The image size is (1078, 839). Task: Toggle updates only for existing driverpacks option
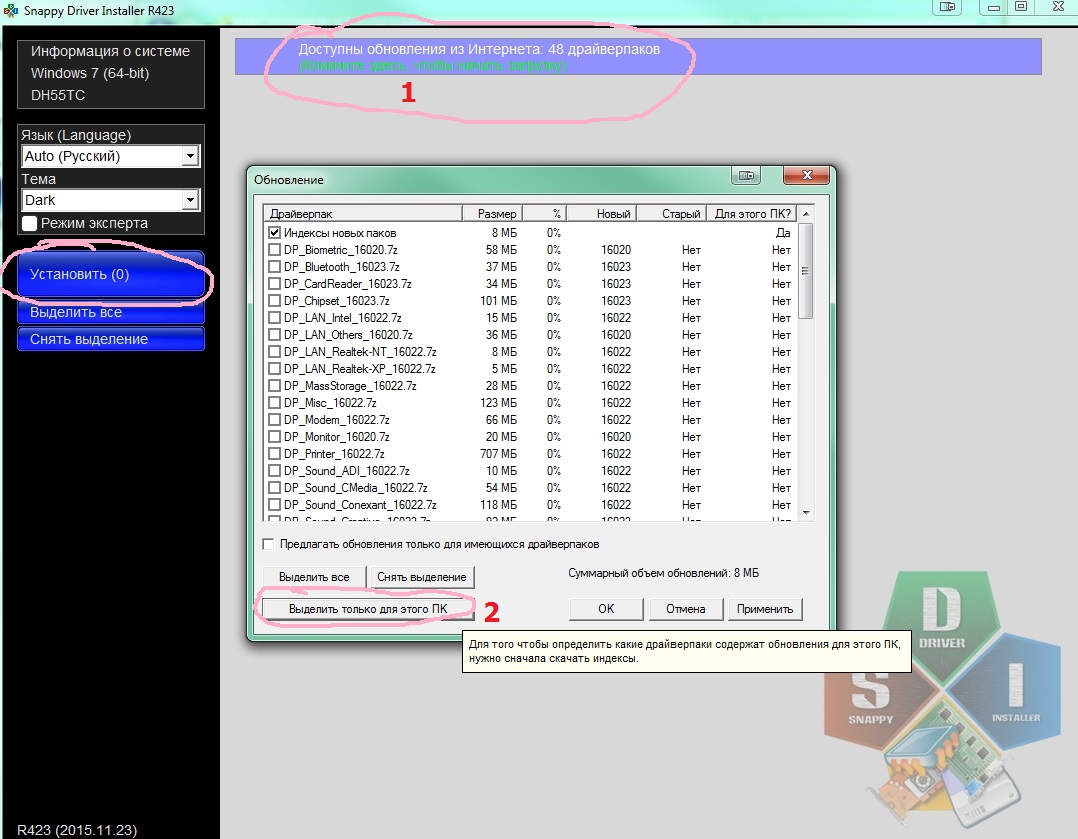pyautogui.click(x=268, y=545)
